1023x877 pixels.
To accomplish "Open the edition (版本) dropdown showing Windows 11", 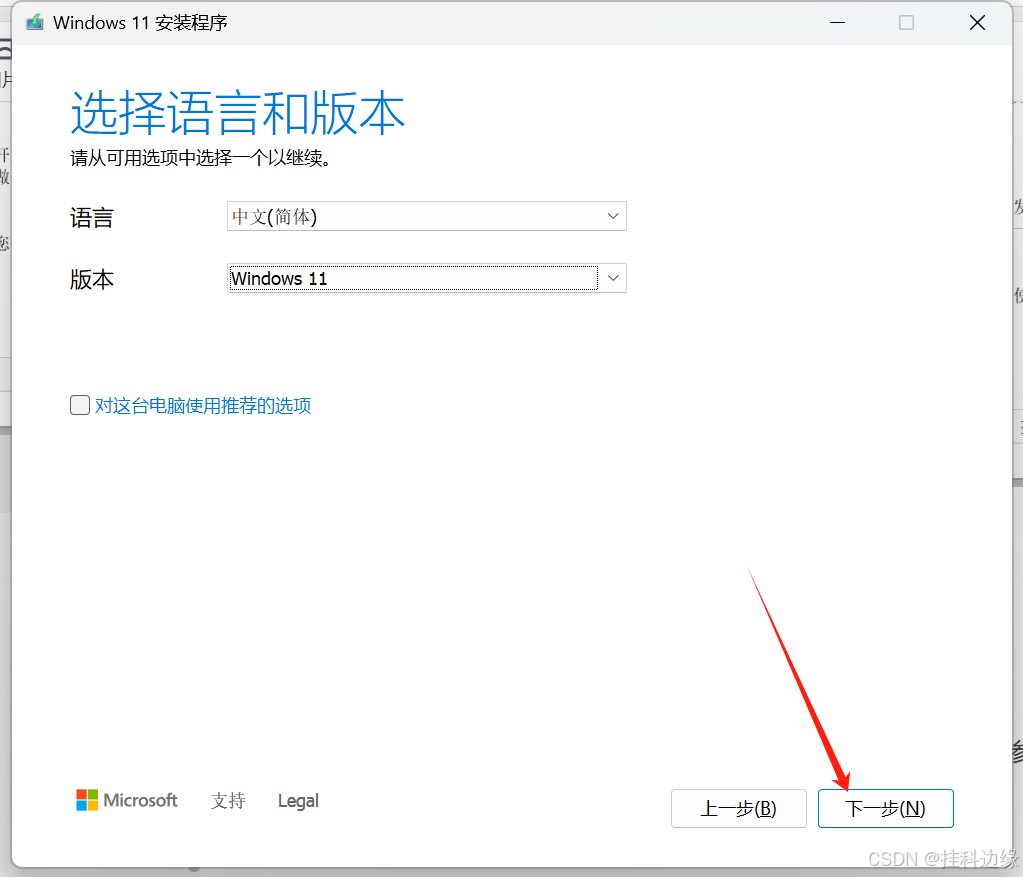I will coord(427,278).
